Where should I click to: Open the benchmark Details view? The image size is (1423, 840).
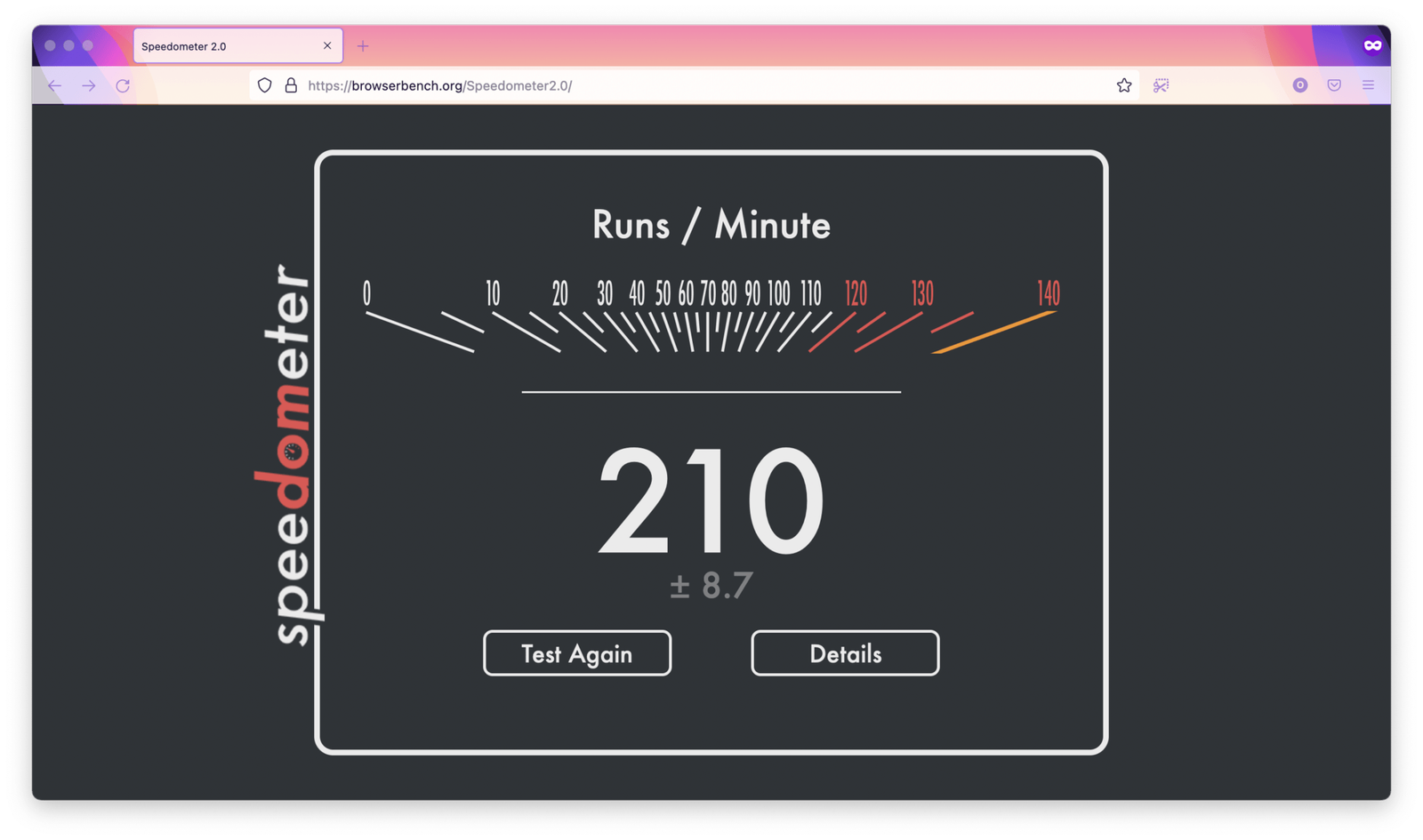click(x=845, y=653)
